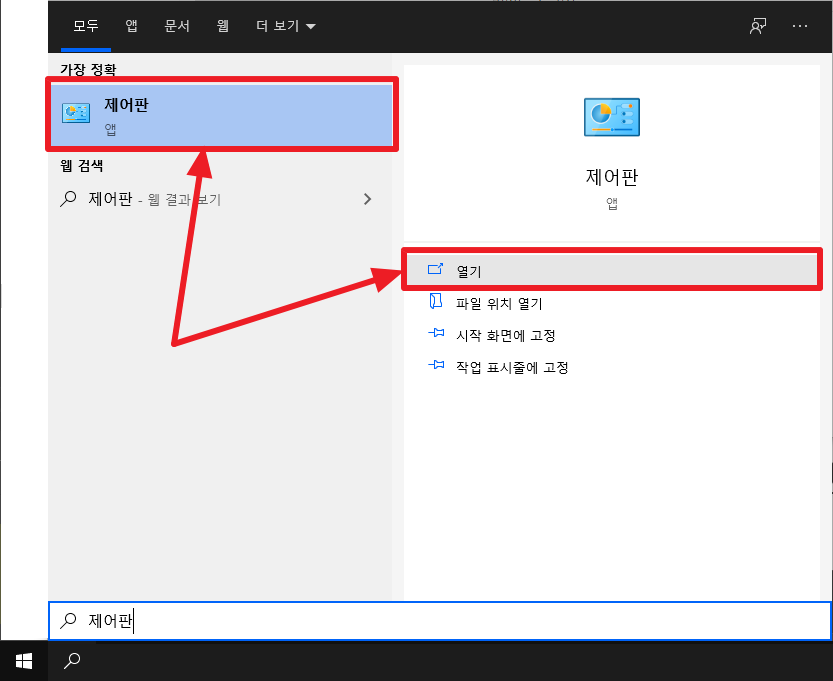Image resolution: width=833 pixels, height=681 pixels.
Task: Click the 제어판 icon in best match
Action: pos(75,113)
